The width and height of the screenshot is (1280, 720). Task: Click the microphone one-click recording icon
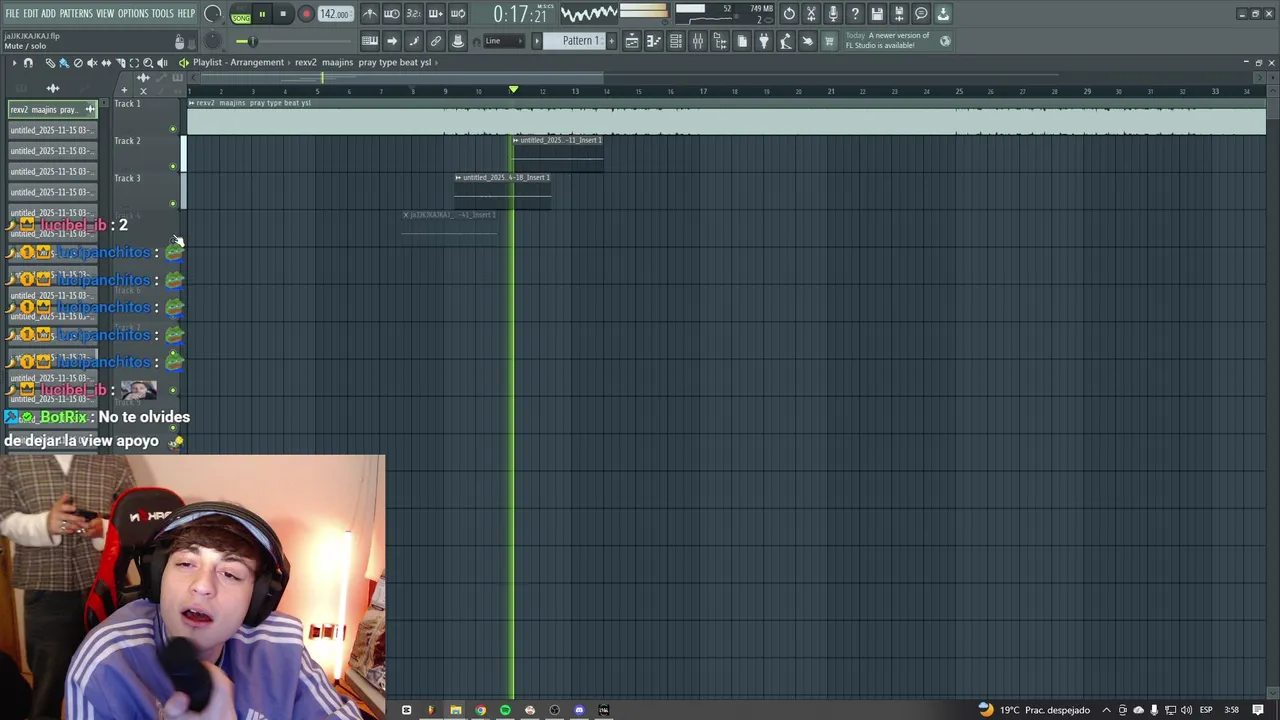tap(833, 14)
